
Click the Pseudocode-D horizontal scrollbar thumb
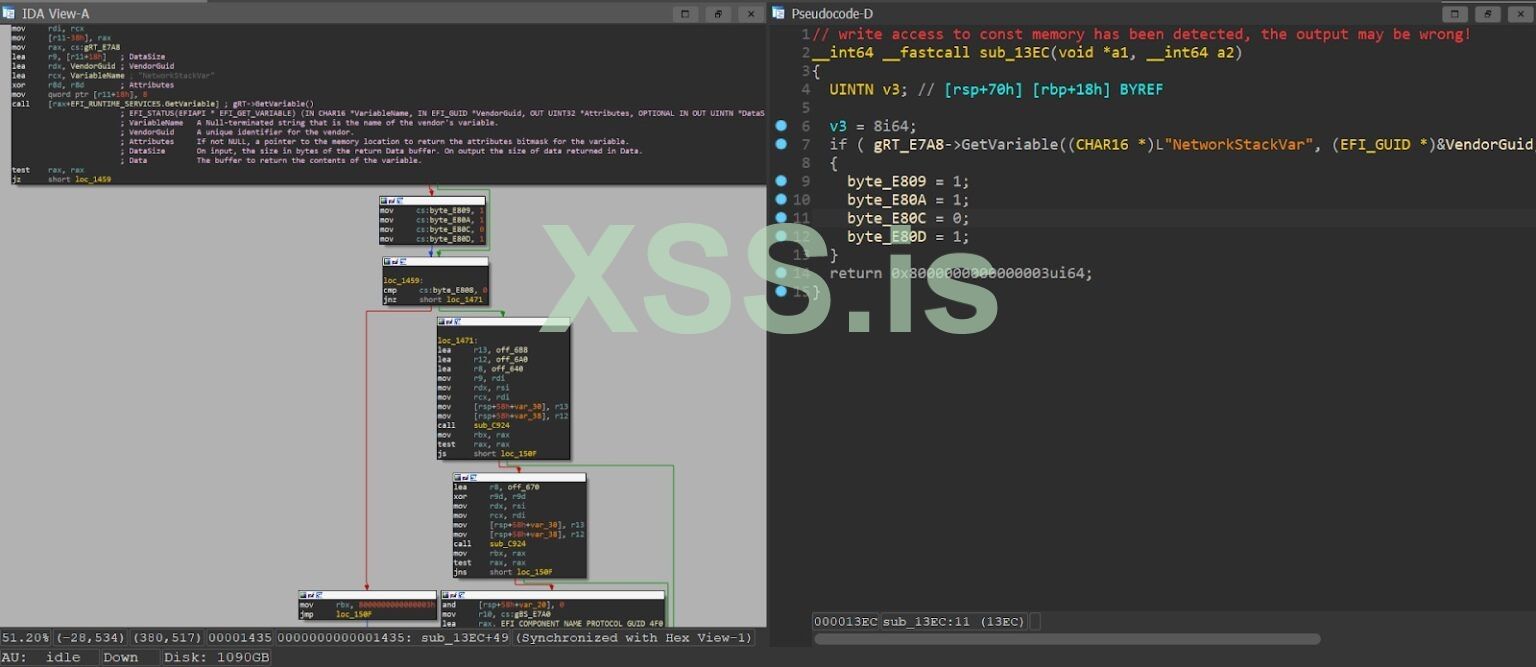[1067, 639]
